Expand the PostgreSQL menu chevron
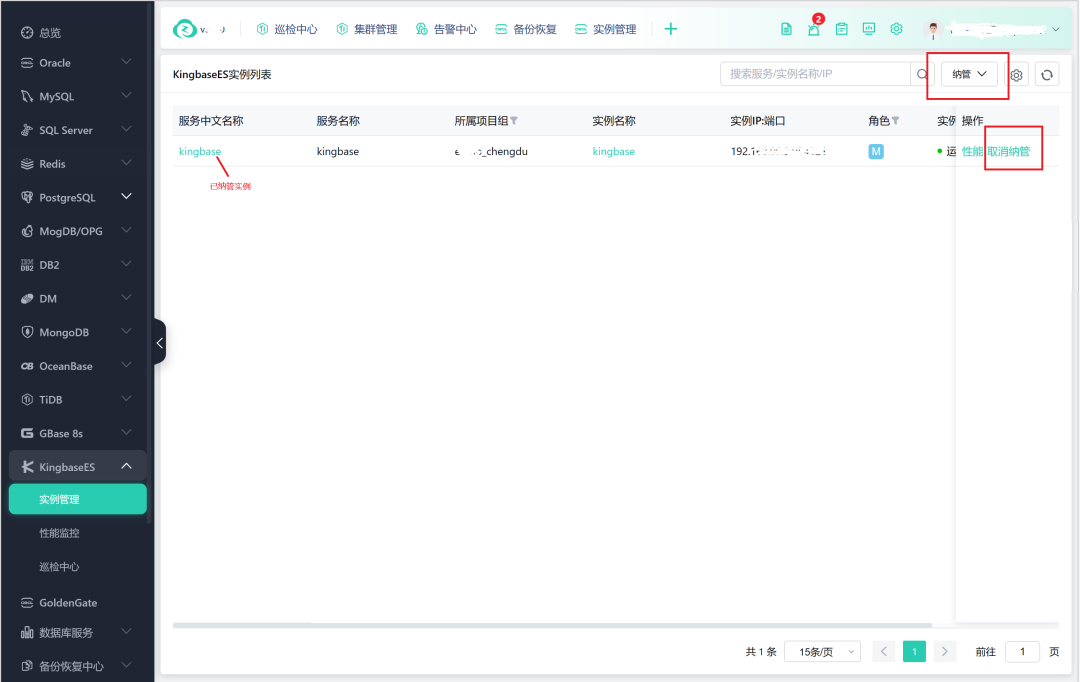The height and width of the screenshot is (682, 1080). [x=127, y=196]
